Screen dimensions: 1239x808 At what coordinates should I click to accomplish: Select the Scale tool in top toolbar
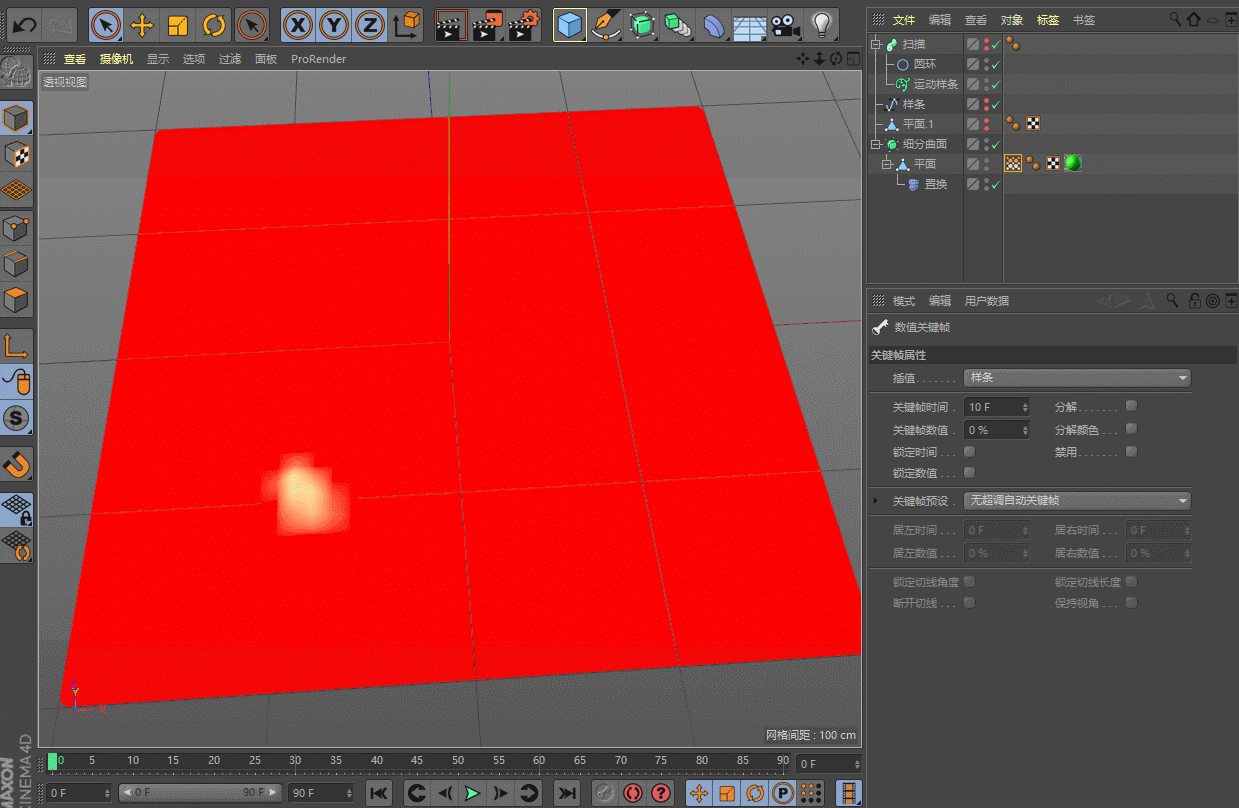(178, 24)
